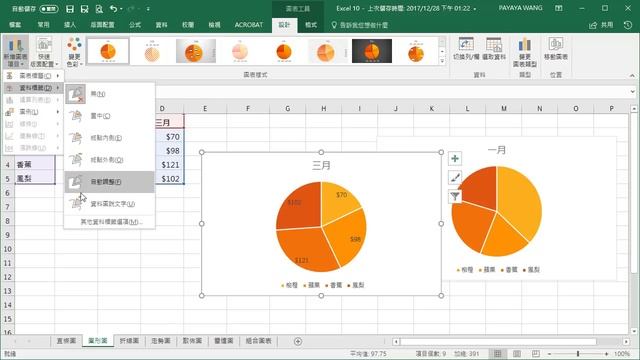Click the version history clock icon
Viewport: 640px width, 360px height.
pyautogui.click(x=628, y=25)
